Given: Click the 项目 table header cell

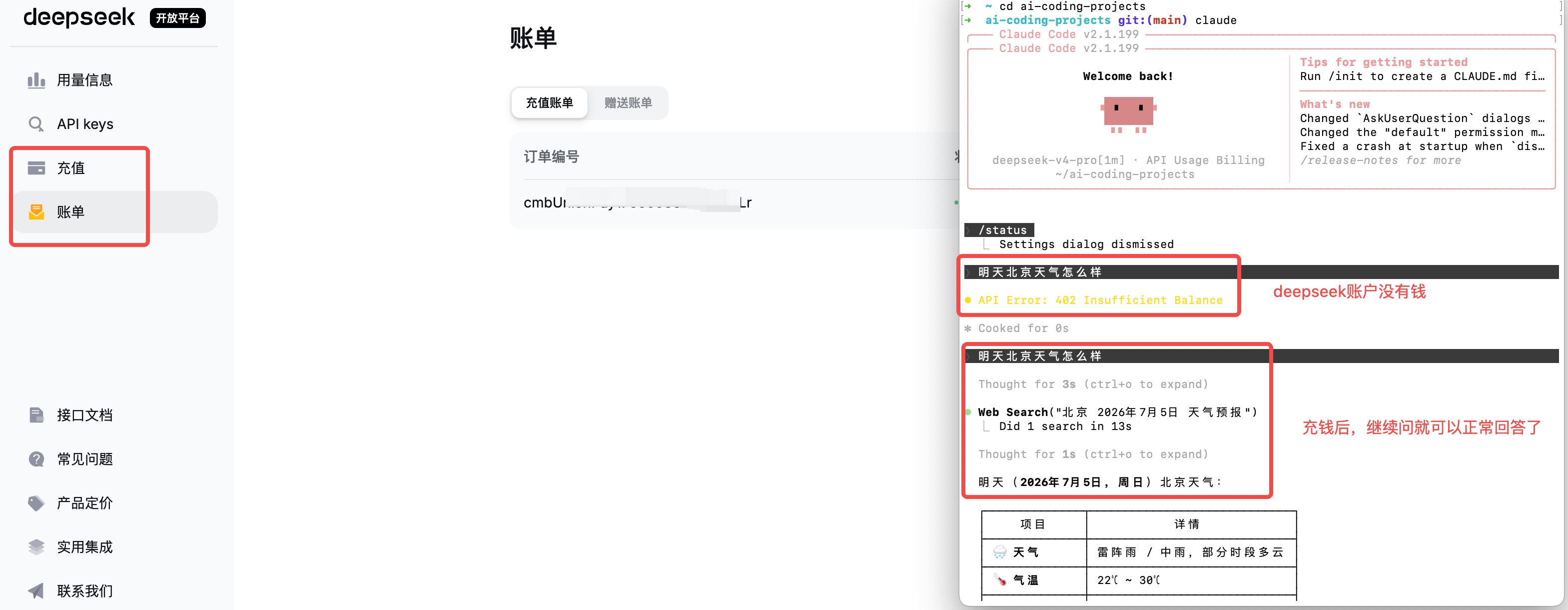Looking at the screenshot, I should coord(1033,524).
